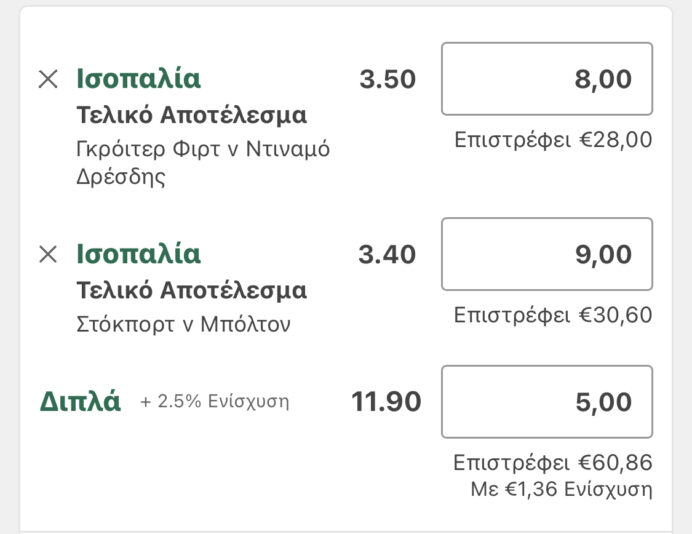
Task: Click Τελικό Αποτέλεσμα under the first Ισοπαλία
Action: pyautogui.click(x=191, y=115)
